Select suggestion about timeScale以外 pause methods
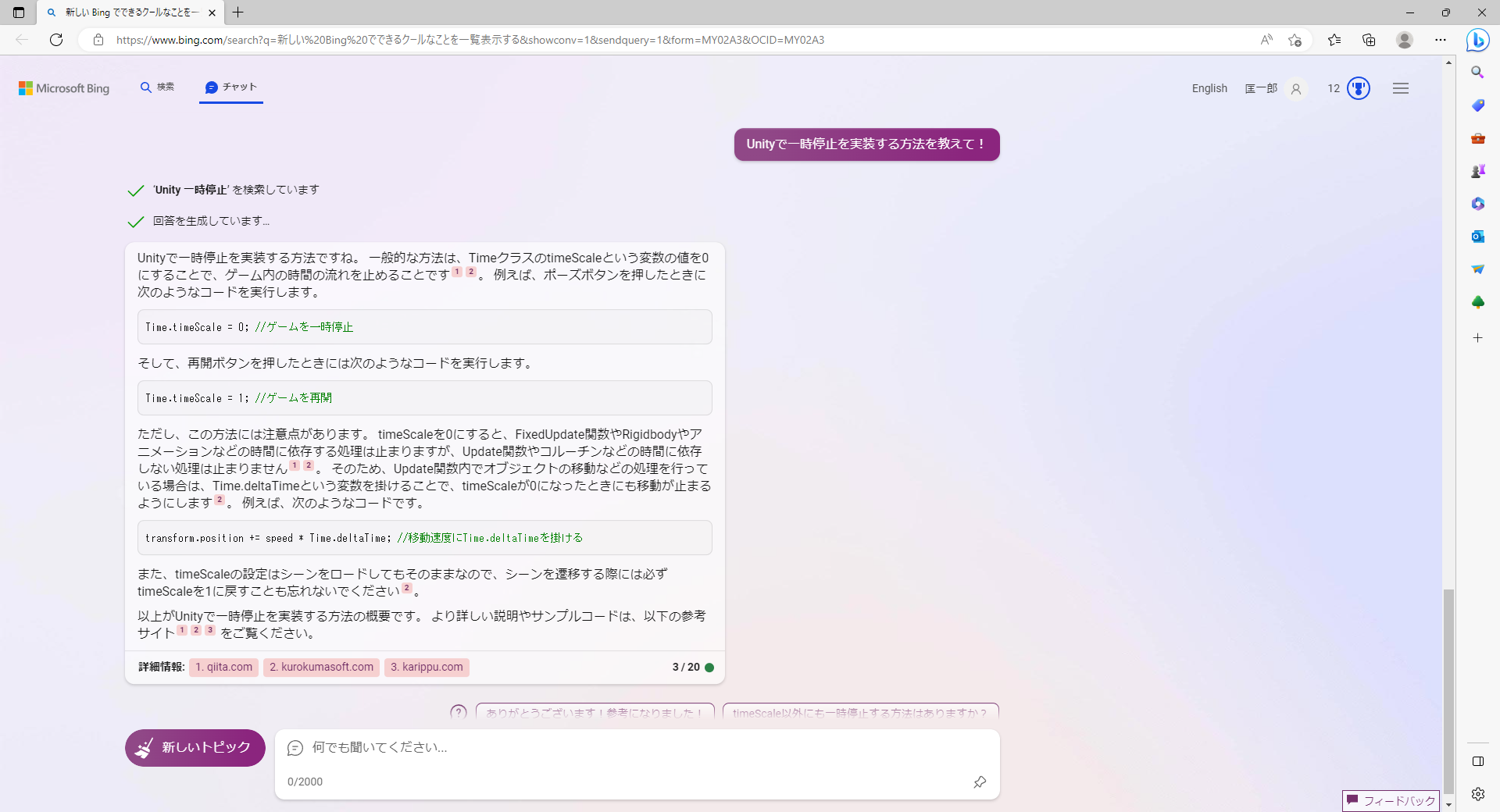Viewport: 1500px width, 812px height. click(x=860, y=712)
